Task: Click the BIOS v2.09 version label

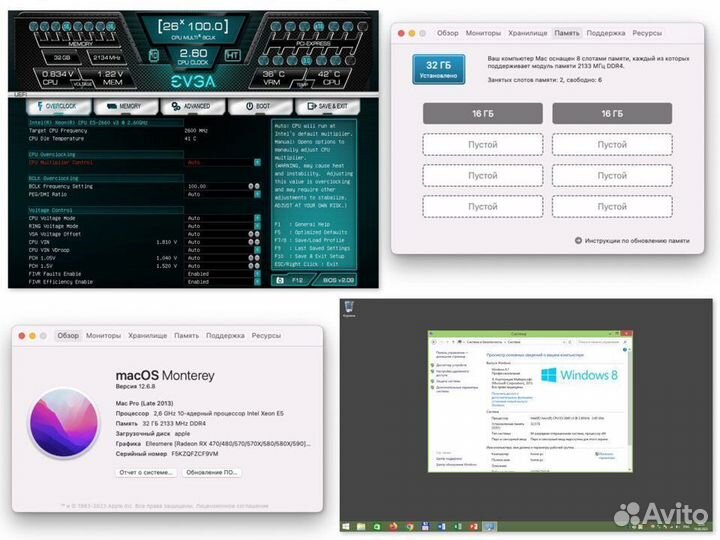Action: coord(338,280)
